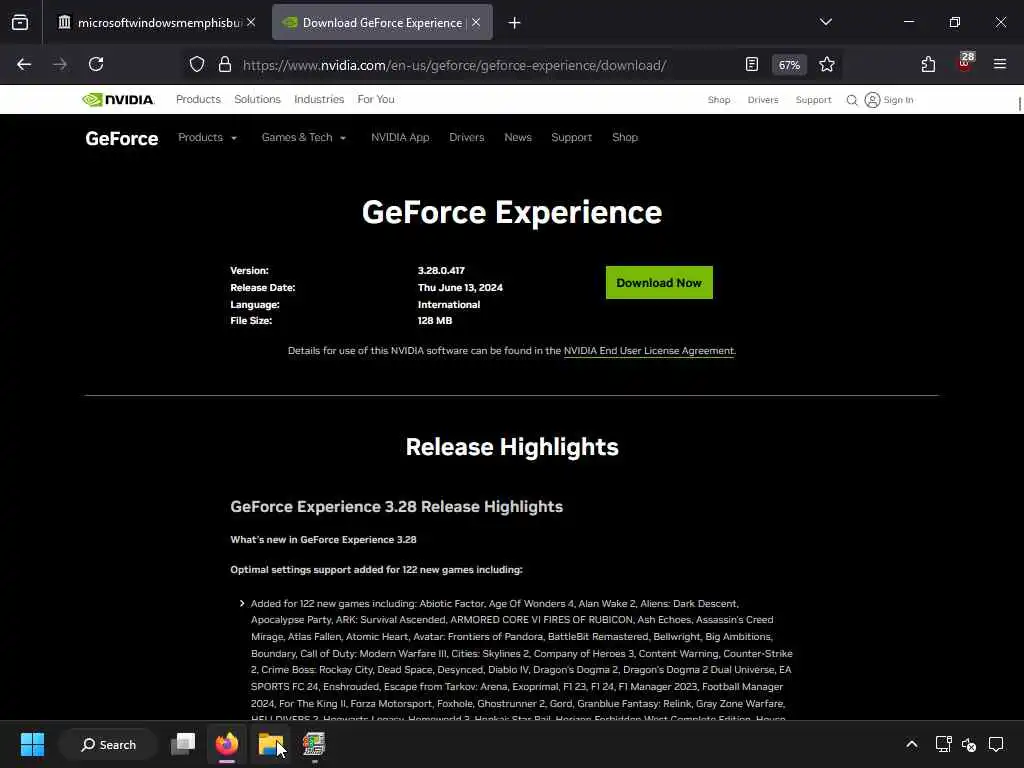Open GeForce Drivers nav item
1024x768 pixels.
tap(466, 137)
